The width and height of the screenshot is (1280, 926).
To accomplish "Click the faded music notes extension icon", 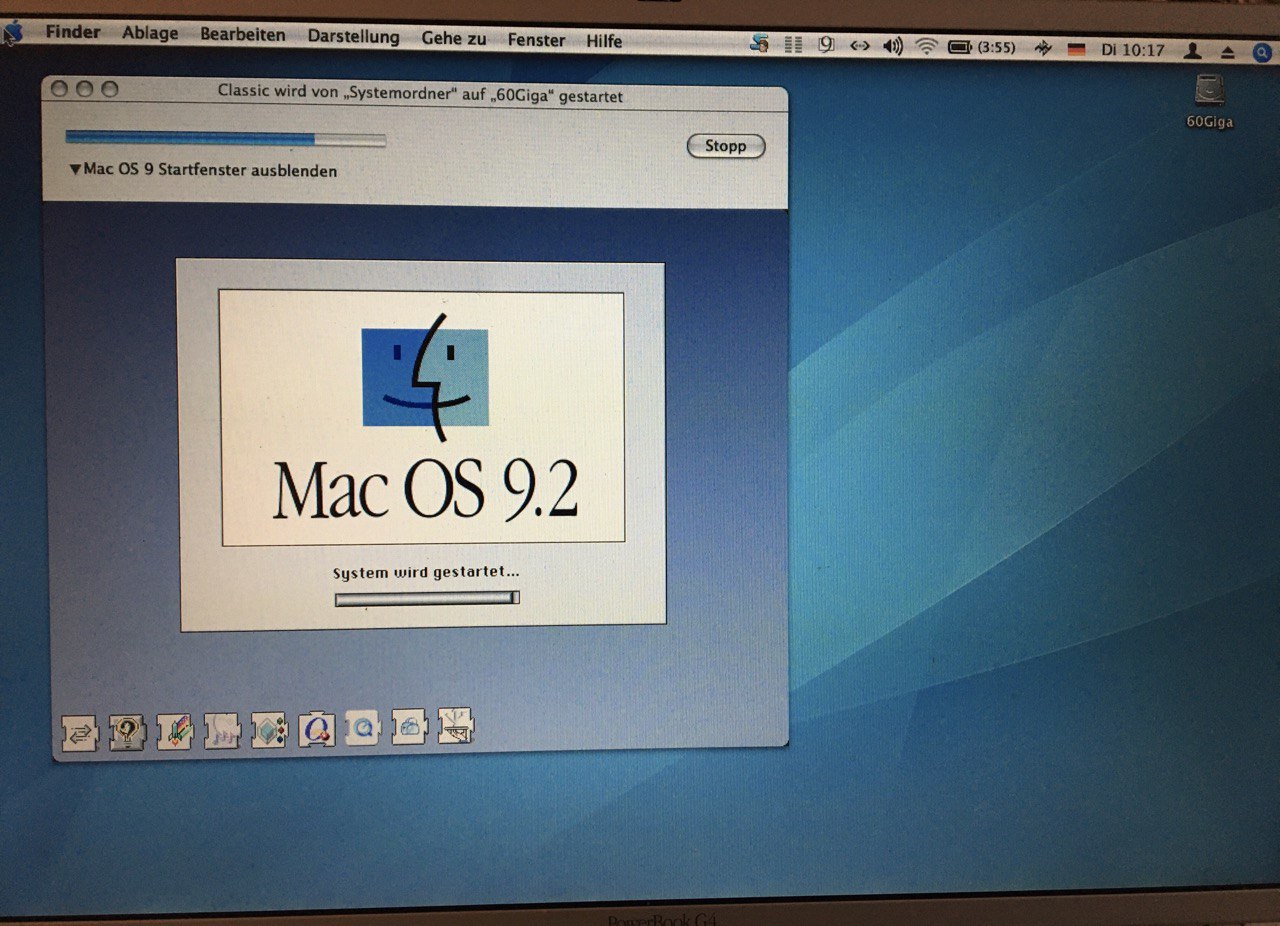I will click(222, 731).
